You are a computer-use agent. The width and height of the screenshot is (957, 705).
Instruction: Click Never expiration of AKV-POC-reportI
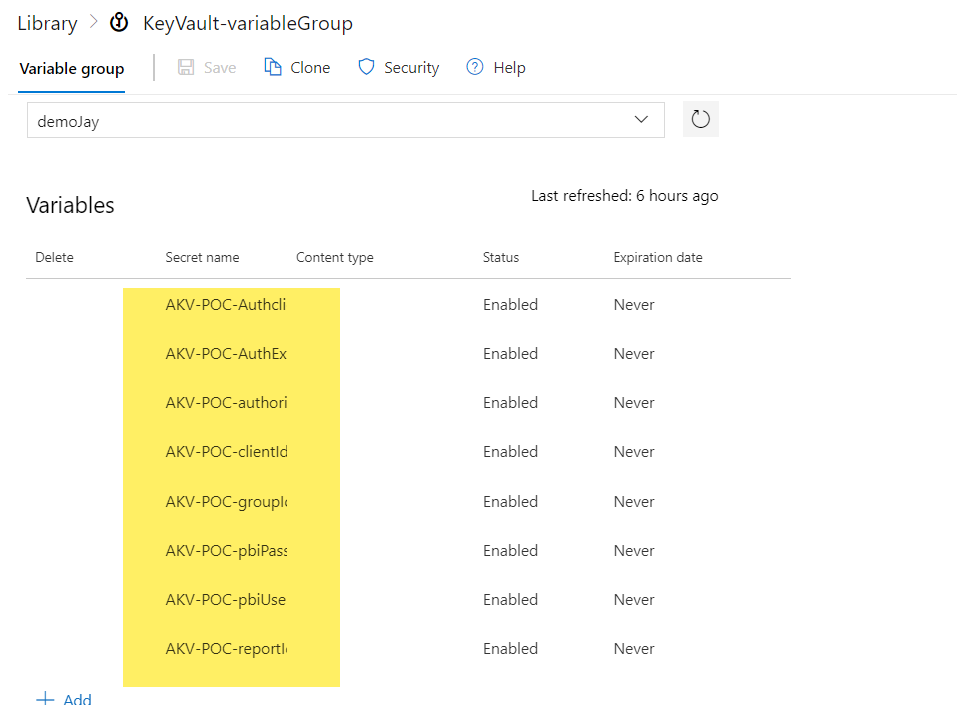click(x=634, y=648)
